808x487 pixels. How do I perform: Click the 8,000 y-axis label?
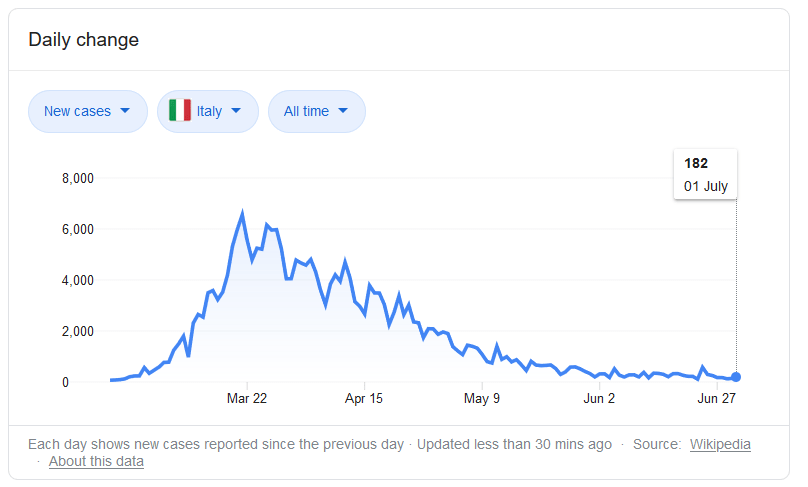(x=77, y=179)
